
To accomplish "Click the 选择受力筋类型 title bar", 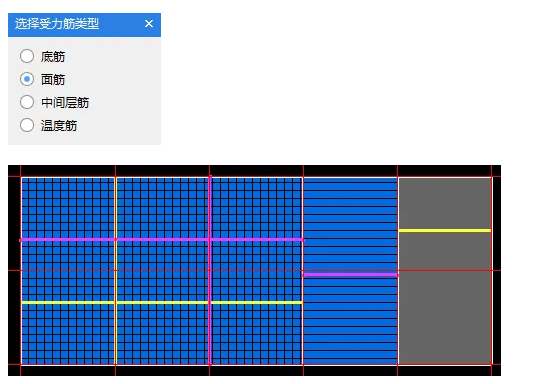I will coord(84,25).
